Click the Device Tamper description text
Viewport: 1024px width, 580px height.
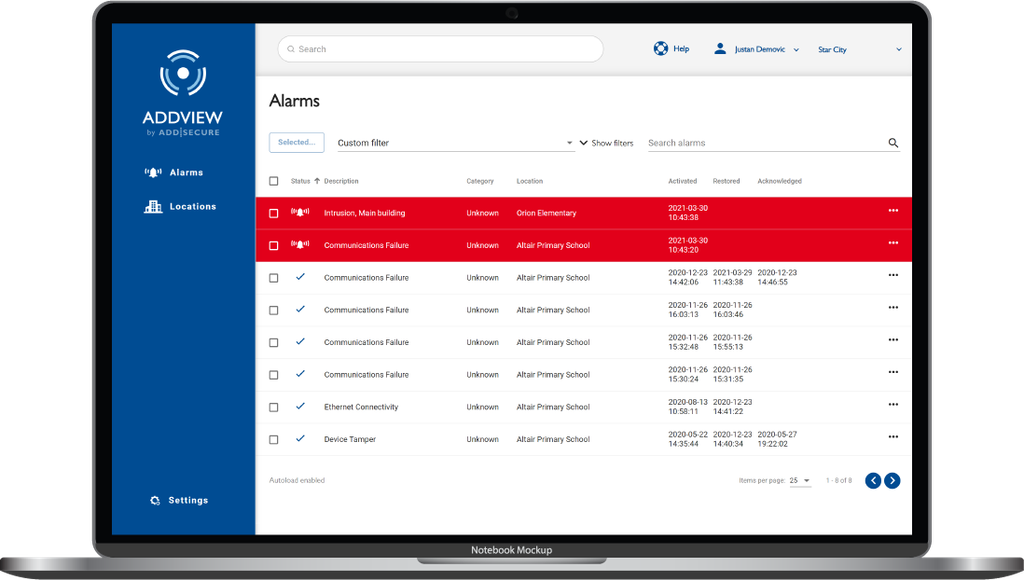[350, 440]
